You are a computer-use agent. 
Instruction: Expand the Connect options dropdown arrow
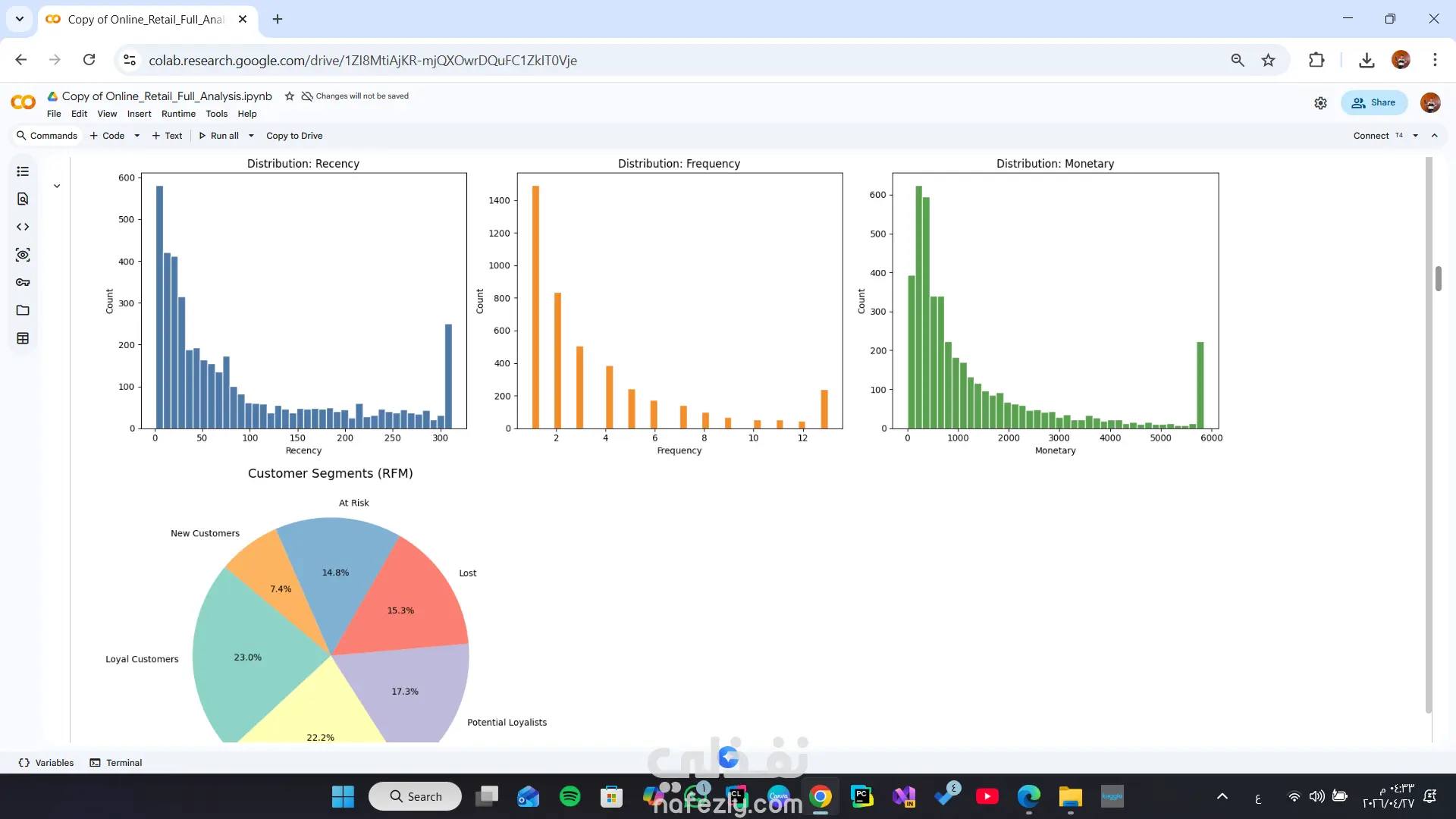(x=1415, y=136)
